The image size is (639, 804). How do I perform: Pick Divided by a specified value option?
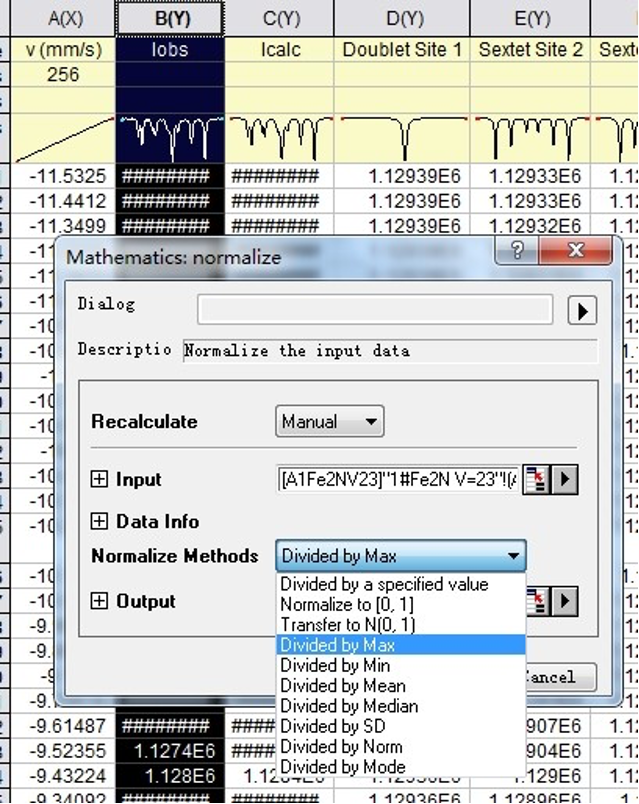384,584
